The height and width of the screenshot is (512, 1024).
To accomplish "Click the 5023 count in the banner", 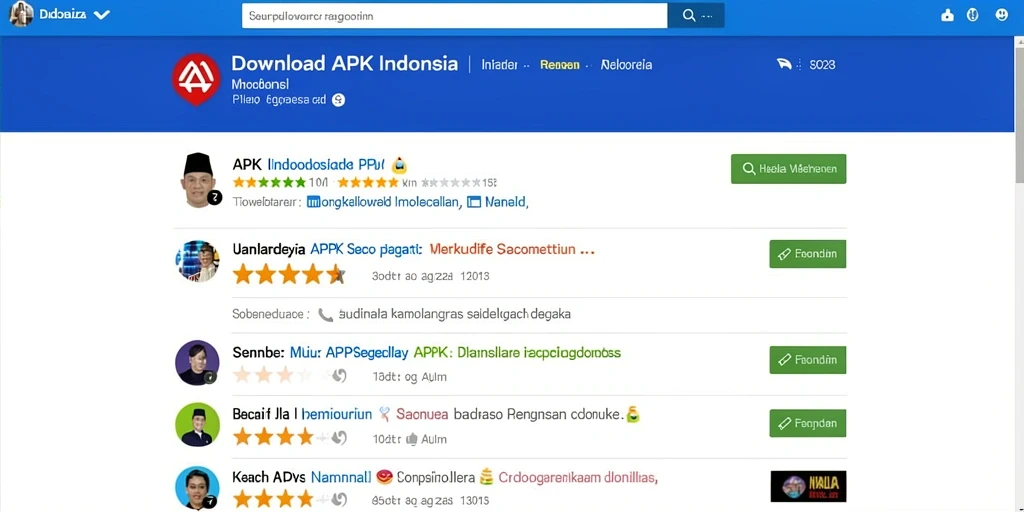I will click(x=822, y=65).
